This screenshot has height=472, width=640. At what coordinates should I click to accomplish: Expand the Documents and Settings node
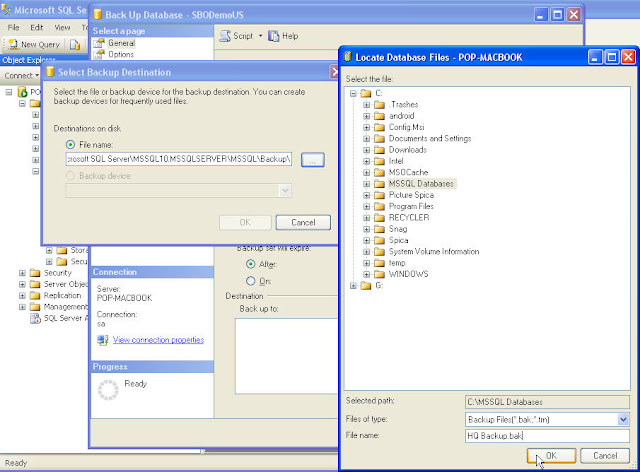[x=367, y=138]
